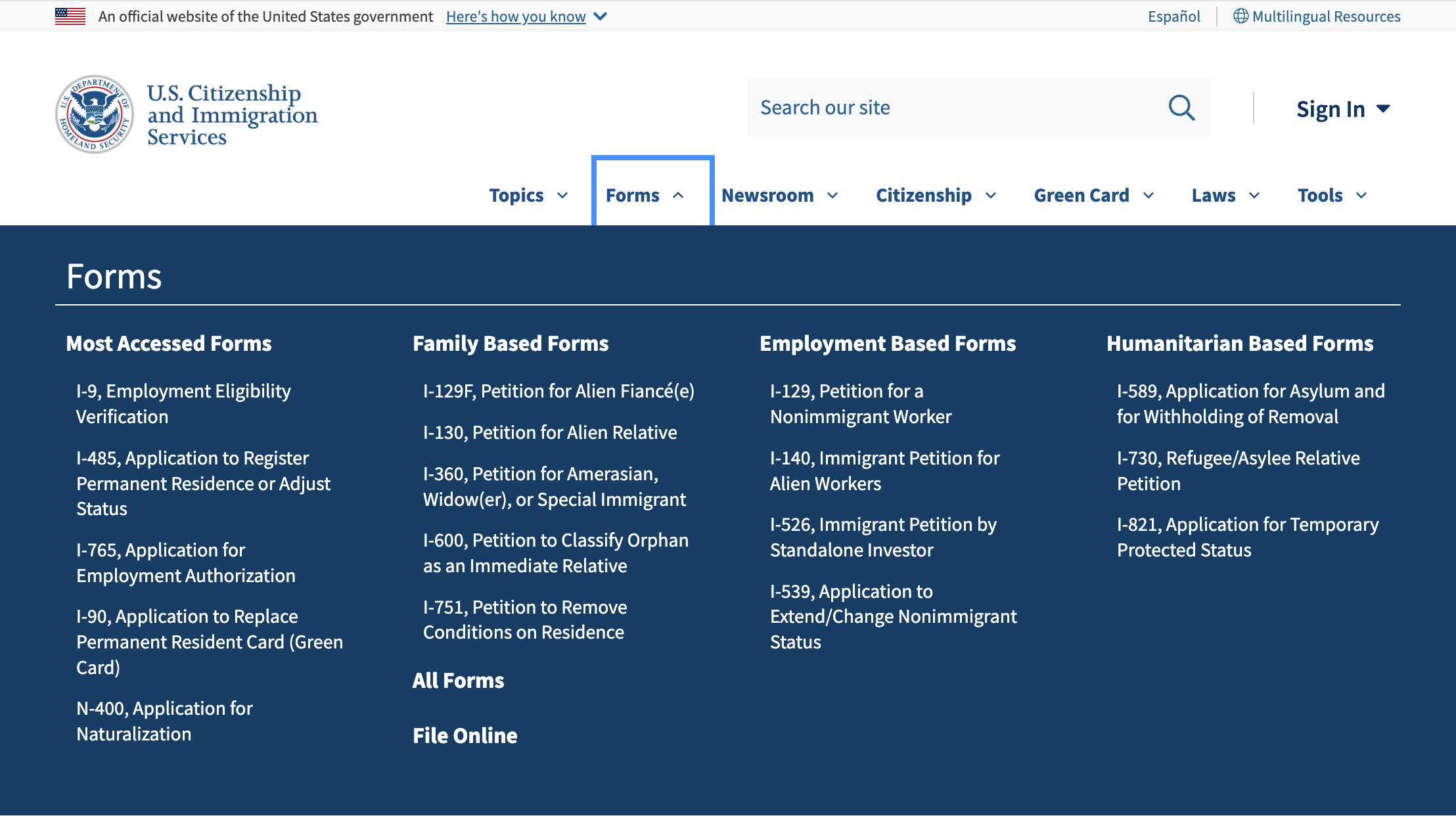Viewport: 1456px width, 816px height.
Task: Click the globe icon beside Multilingual Resources
Action: [1240, 16]
